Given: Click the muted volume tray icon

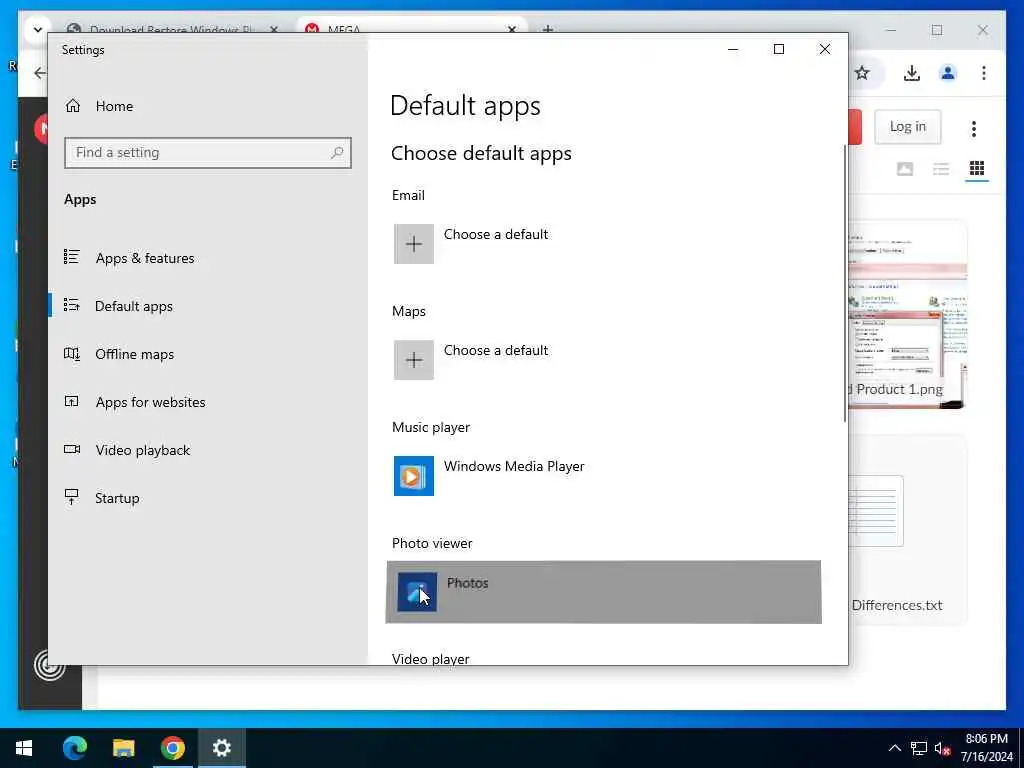Looking at the screenshot, I should 942,748.
